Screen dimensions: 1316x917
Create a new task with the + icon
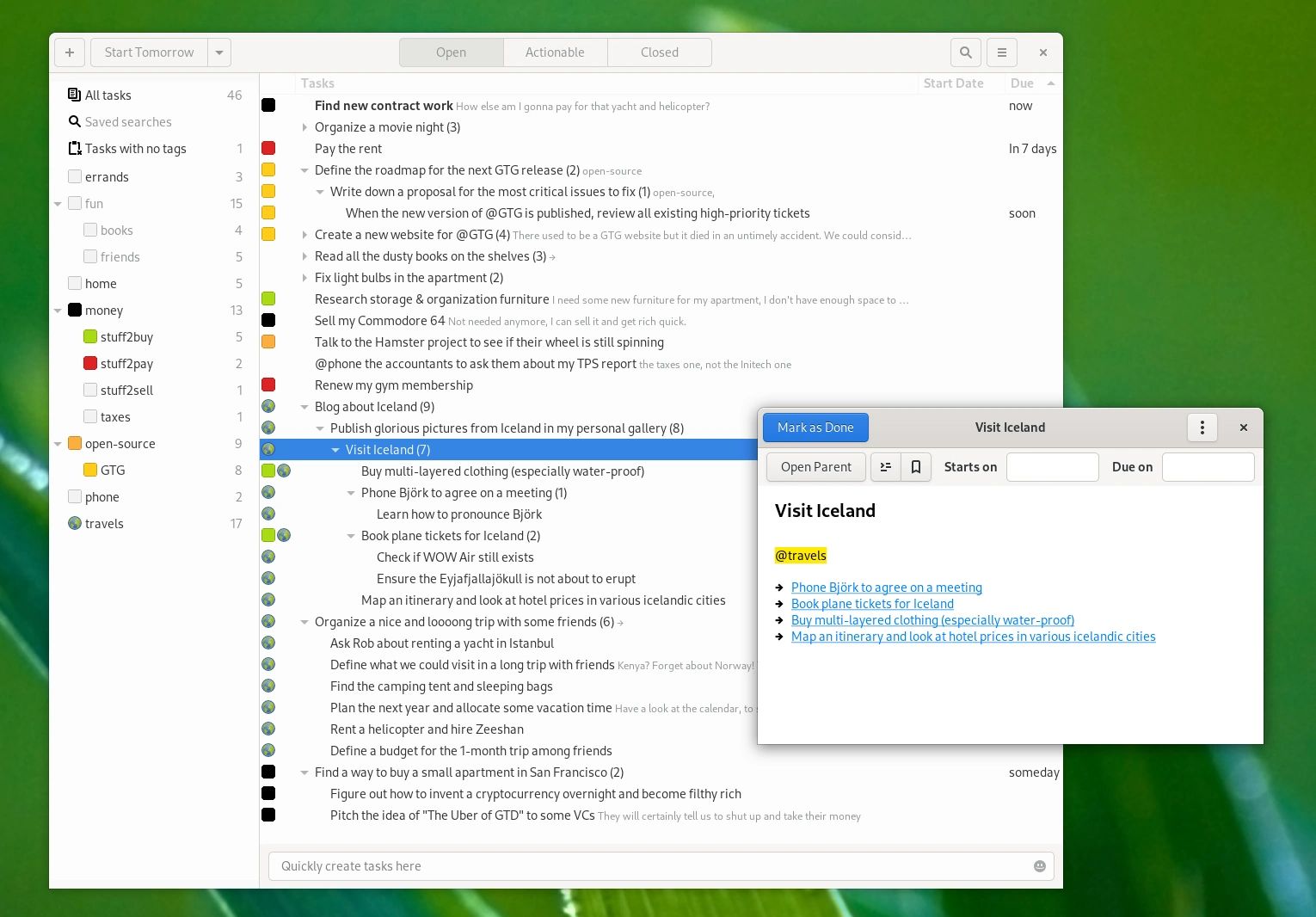click(x=70, y=52)
